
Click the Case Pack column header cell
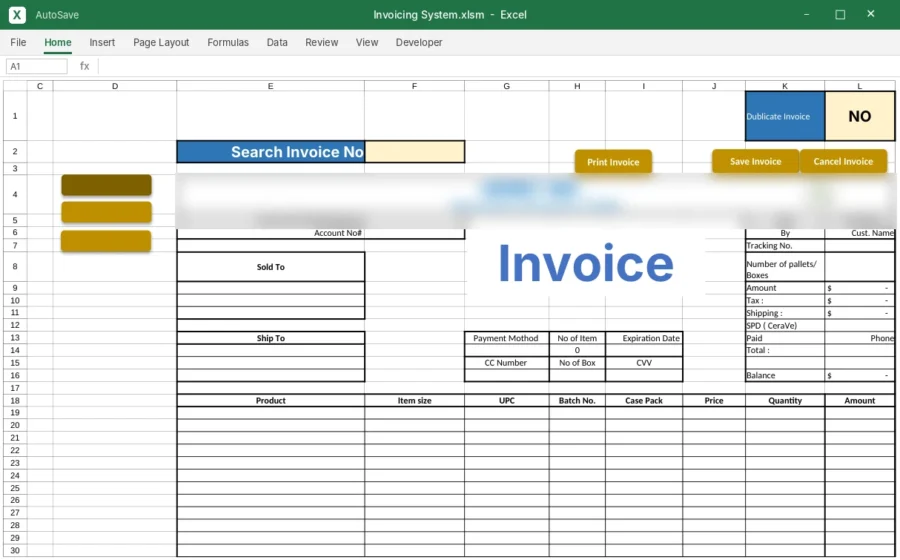(644, 400)
